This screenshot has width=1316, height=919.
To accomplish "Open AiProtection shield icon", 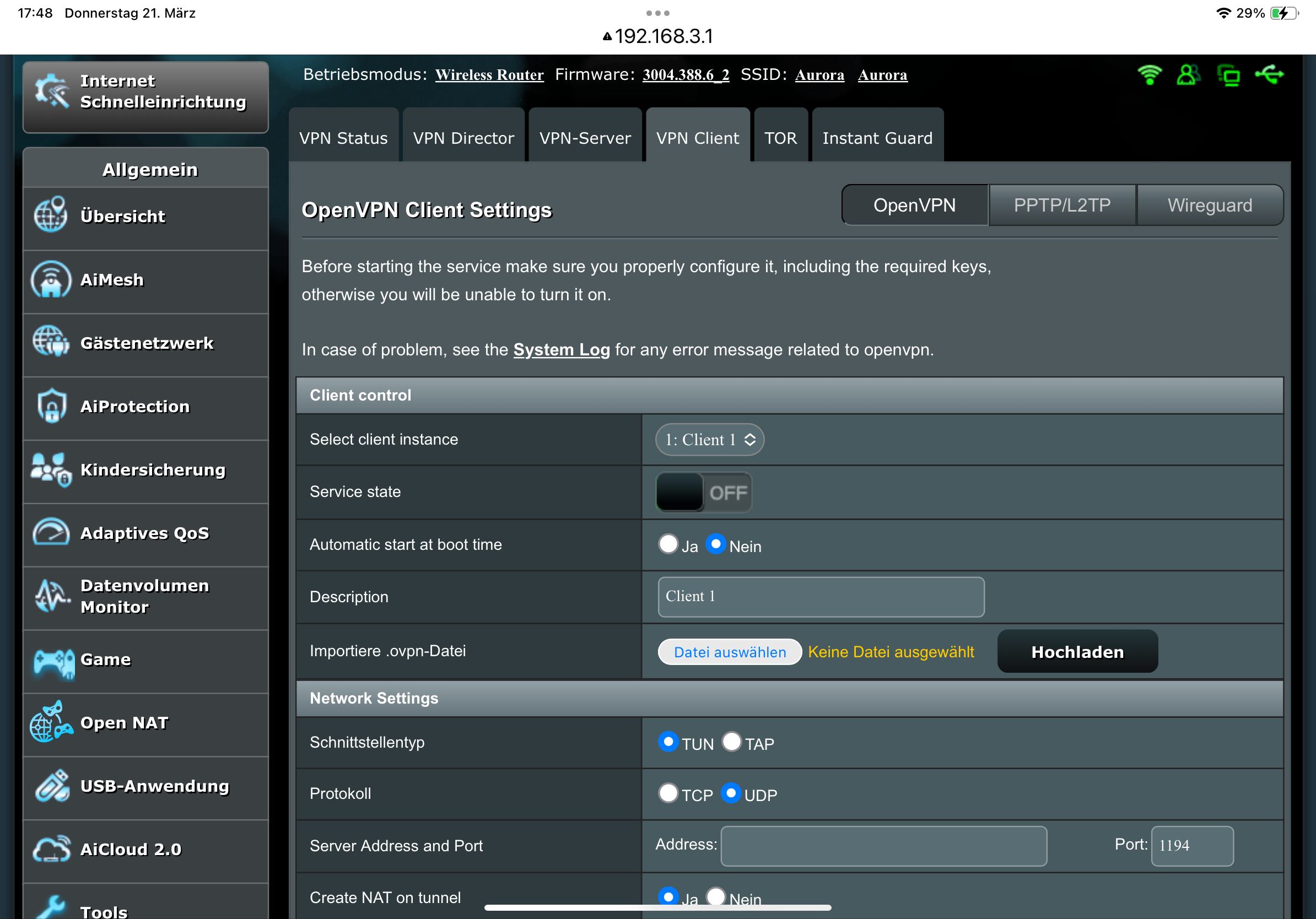I will point(51,406).
